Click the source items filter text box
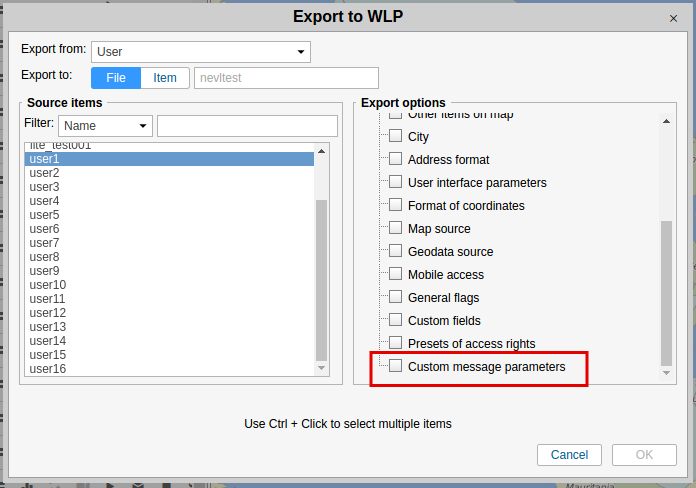The image size is (696, 488). click(x=242, y=126)
